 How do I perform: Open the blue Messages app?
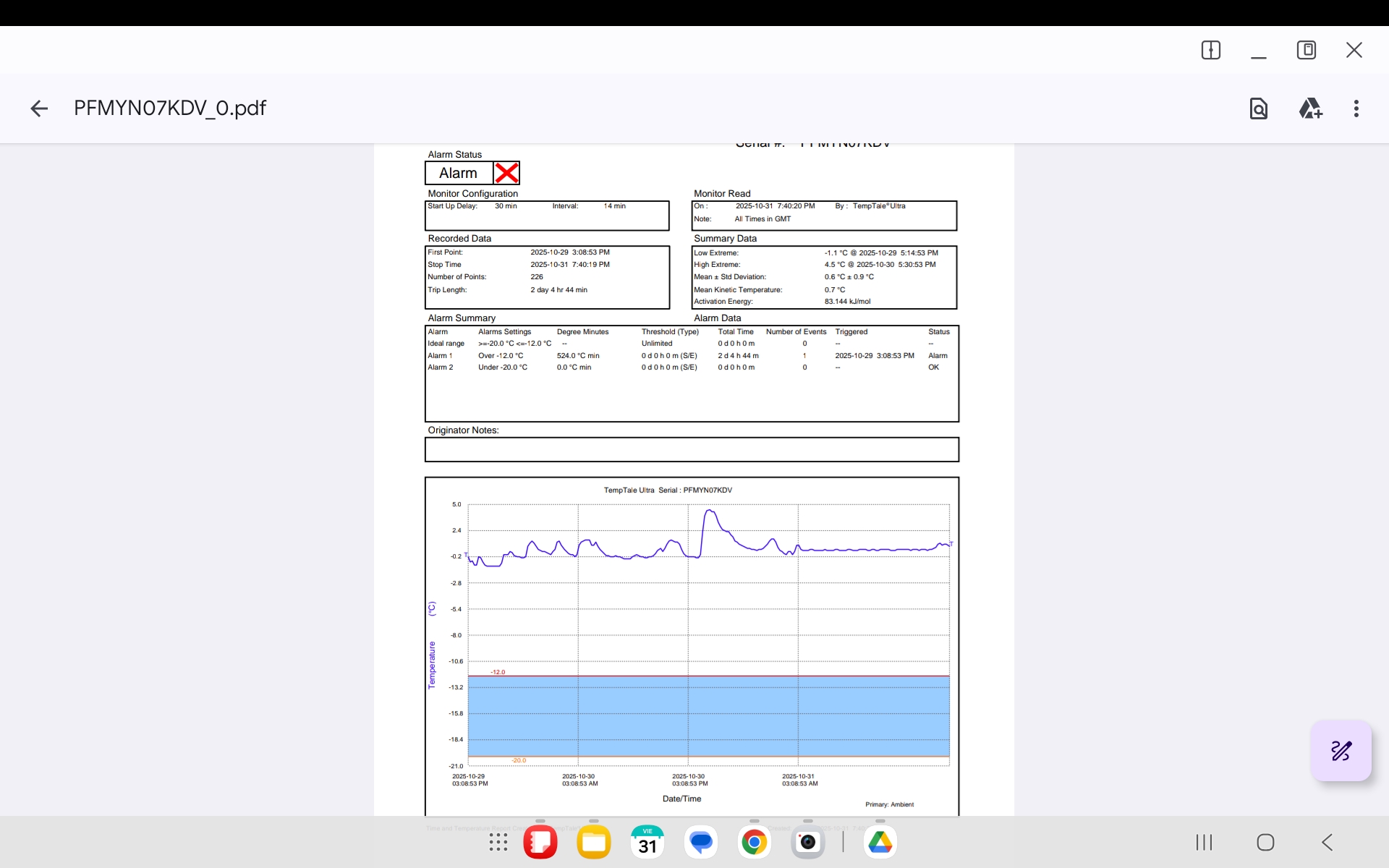701,842
